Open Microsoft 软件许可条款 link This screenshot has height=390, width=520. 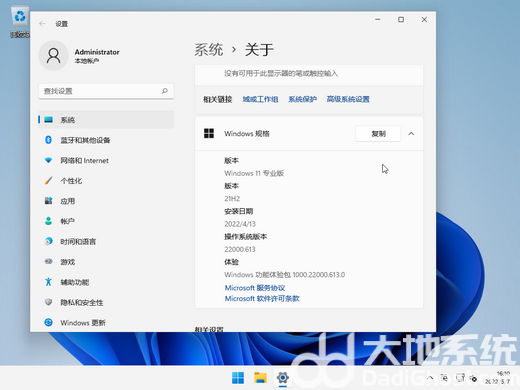[x=262, y=299]
